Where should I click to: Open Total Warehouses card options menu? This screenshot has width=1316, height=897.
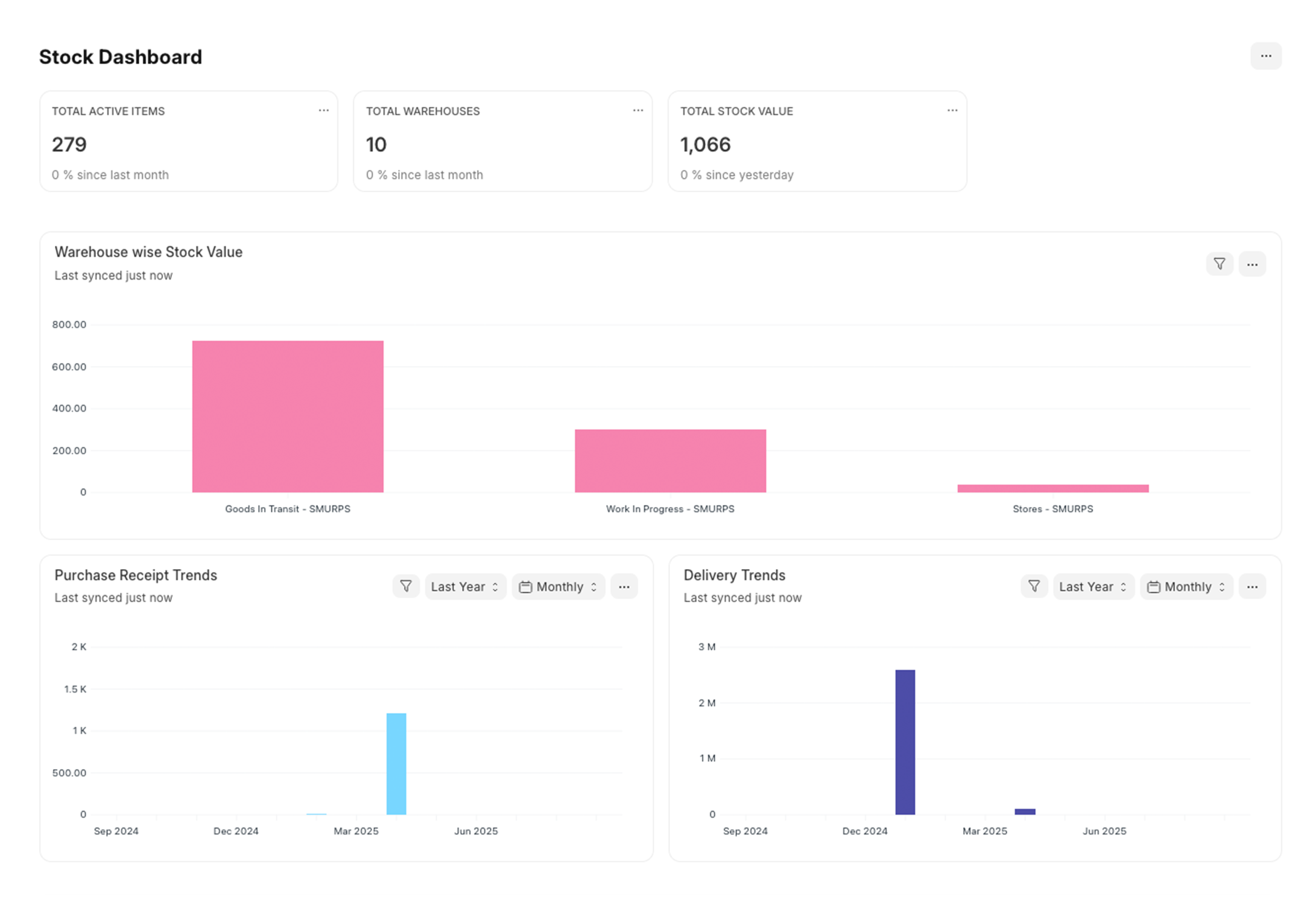pyautogui.click(x=637, y=110)
